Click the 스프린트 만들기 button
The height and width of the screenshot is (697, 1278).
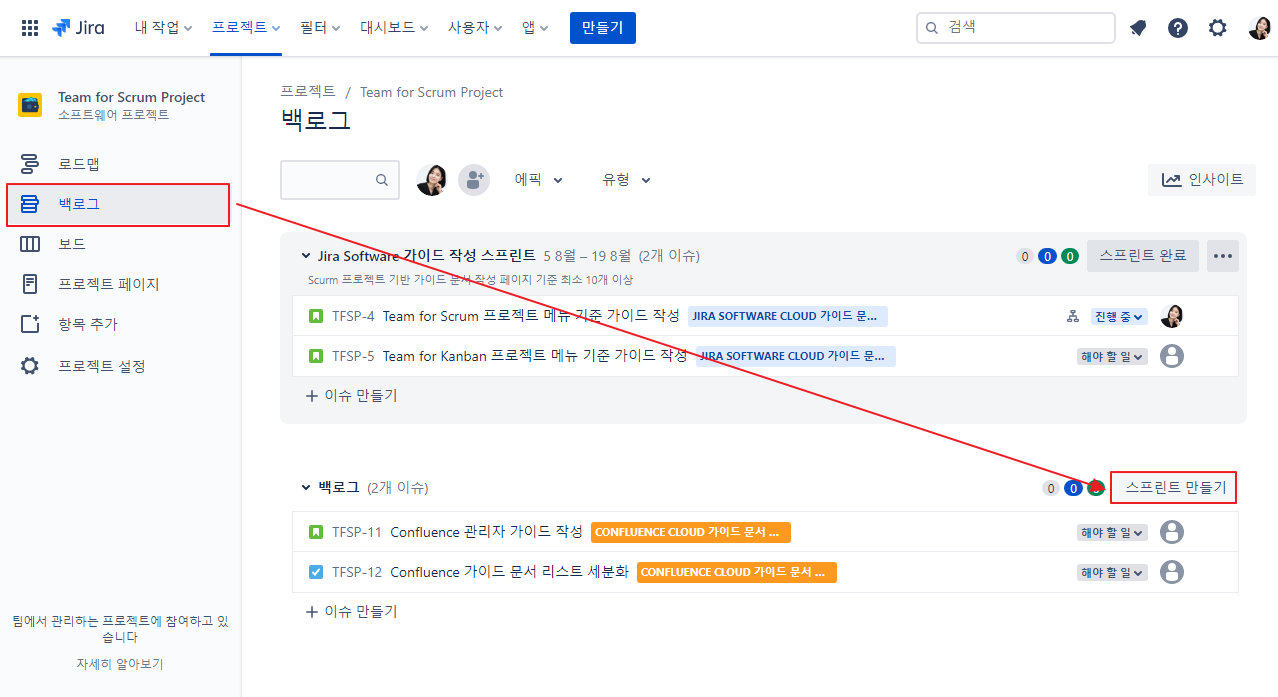click(x=1175, y=488)
